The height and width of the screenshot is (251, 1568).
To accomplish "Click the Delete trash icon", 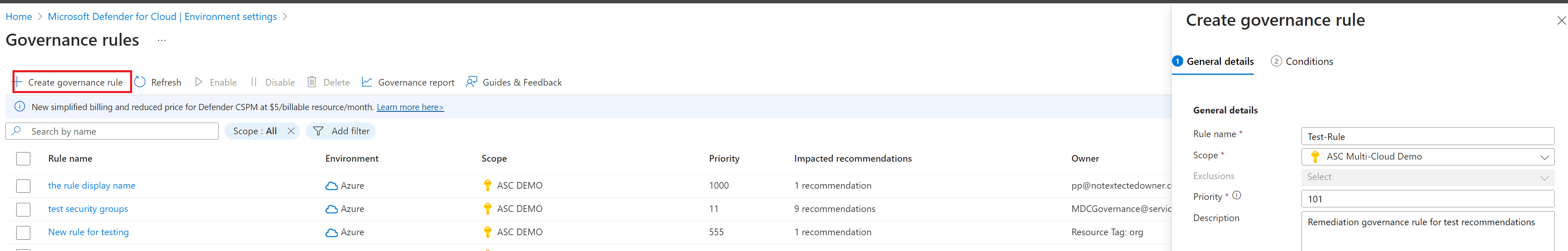I will coord(312,81).
